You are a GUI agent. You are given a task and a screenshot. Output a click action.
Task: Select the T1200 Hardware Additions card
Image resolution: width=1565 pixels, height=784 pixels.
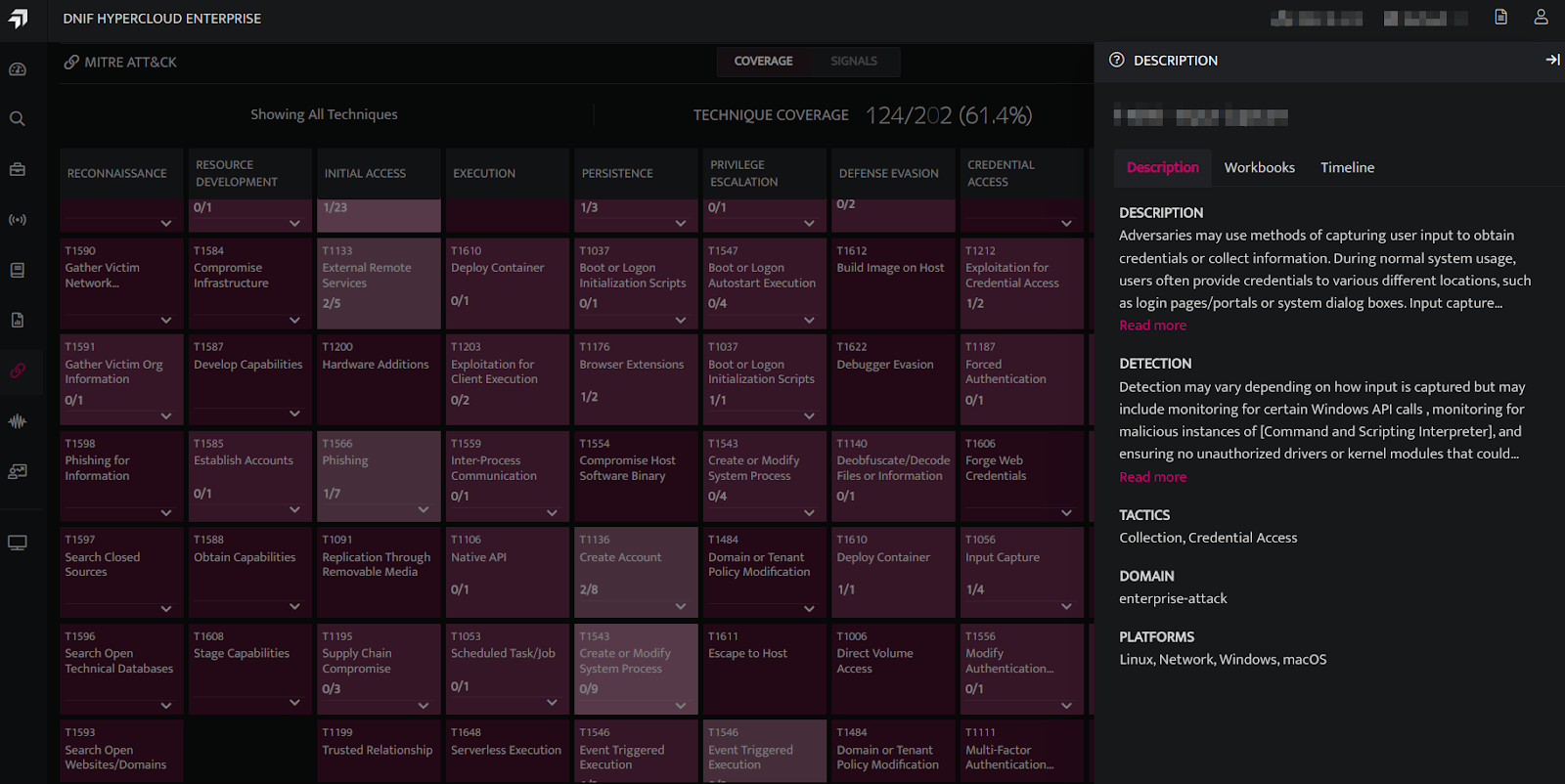click(379, 379)
